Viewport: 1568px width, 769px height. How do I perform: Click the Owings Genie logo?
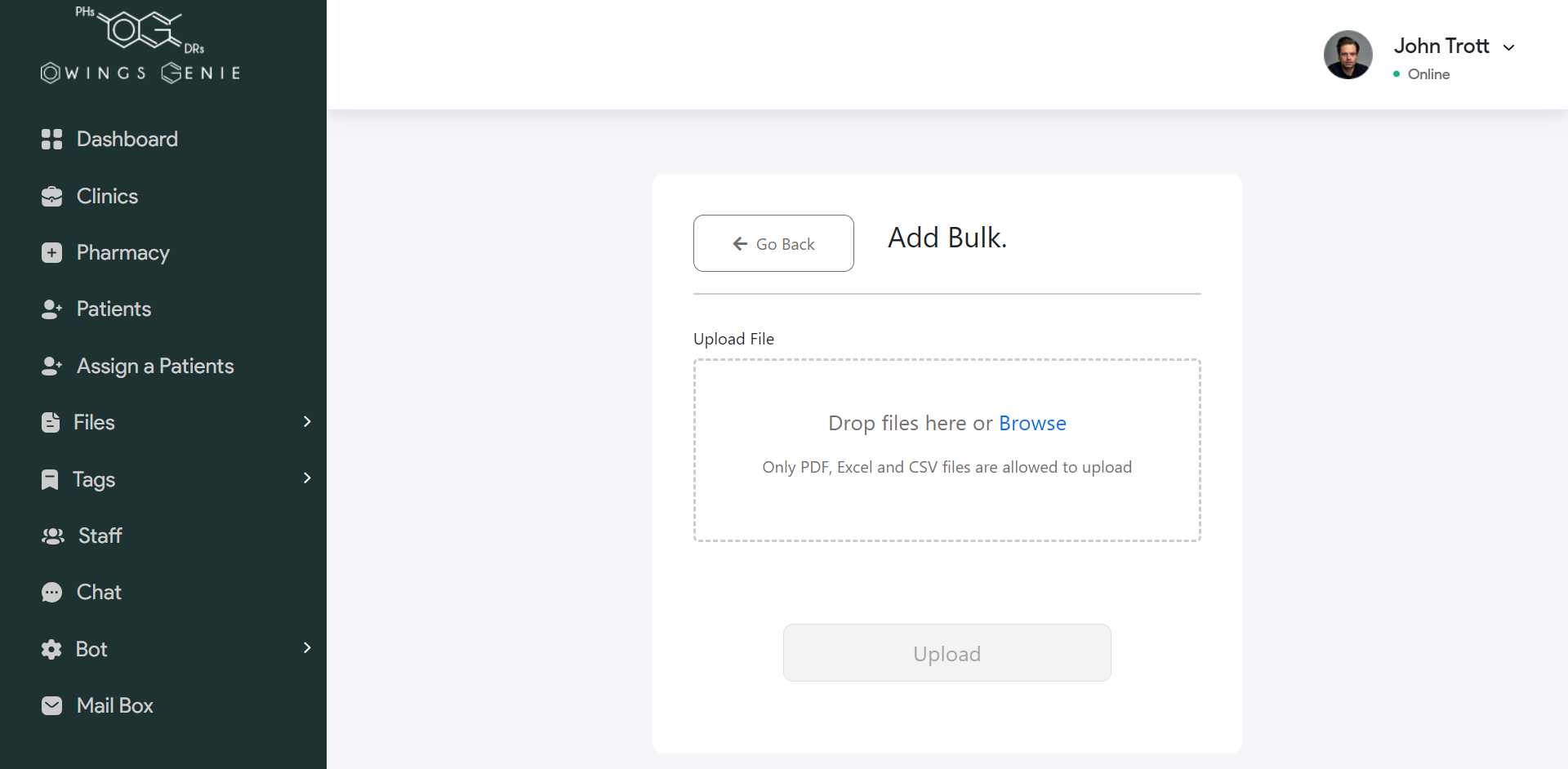click(x=140, y=47)
